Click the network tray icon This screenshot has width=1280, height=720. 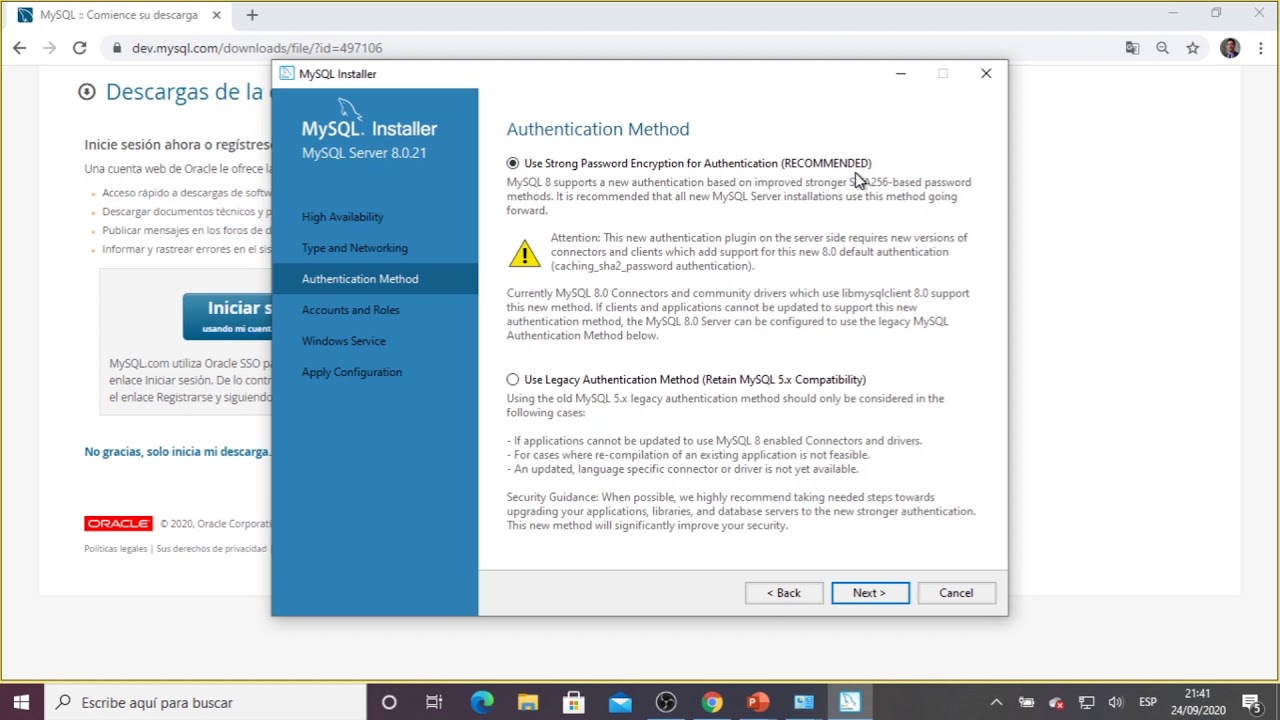tap(1087, 702)
